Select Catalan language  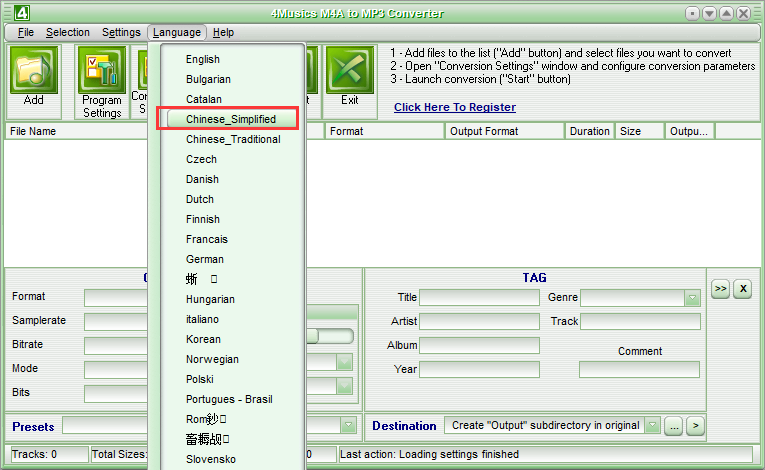[203, 99]
